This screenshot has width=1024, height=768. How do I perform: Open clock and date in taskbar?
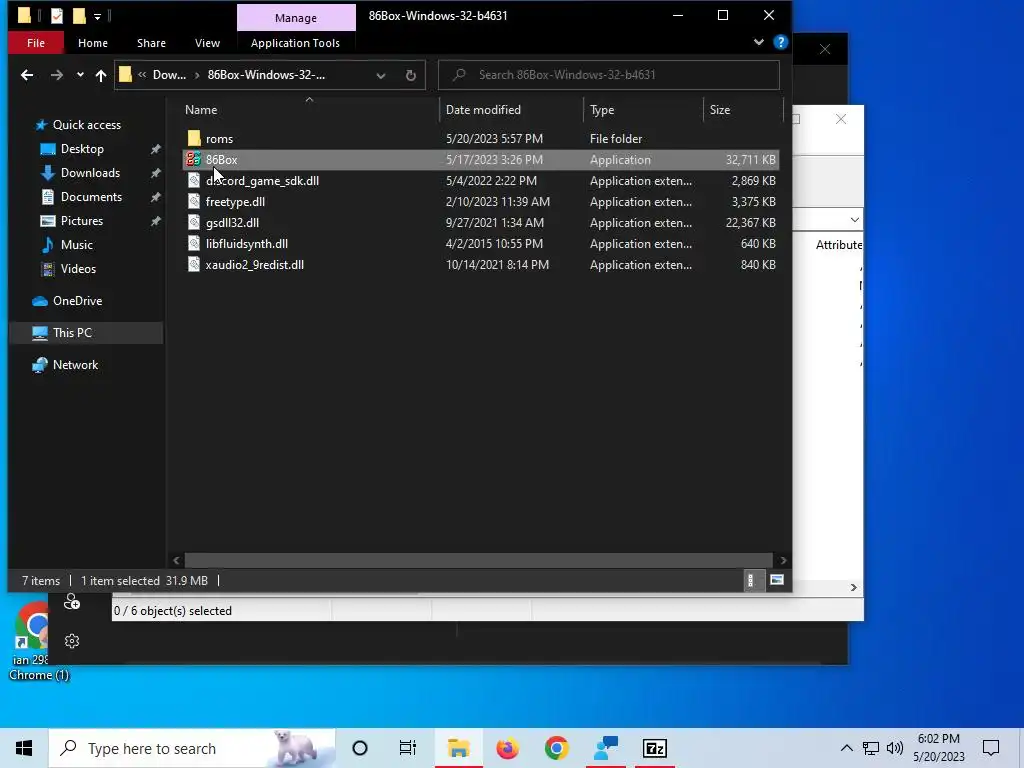(x=938, y=748)
